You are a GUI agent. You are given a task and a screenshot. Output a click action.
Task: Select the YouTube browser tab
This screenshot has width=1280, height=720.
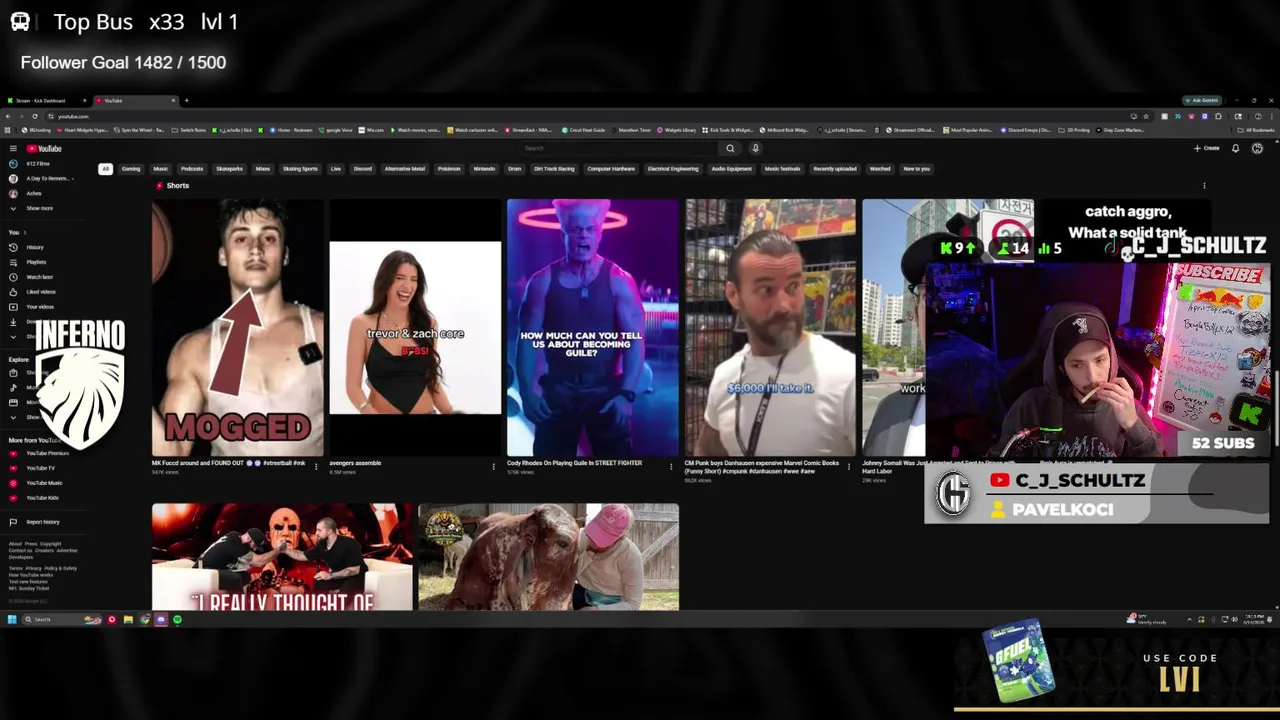[136, 100]
